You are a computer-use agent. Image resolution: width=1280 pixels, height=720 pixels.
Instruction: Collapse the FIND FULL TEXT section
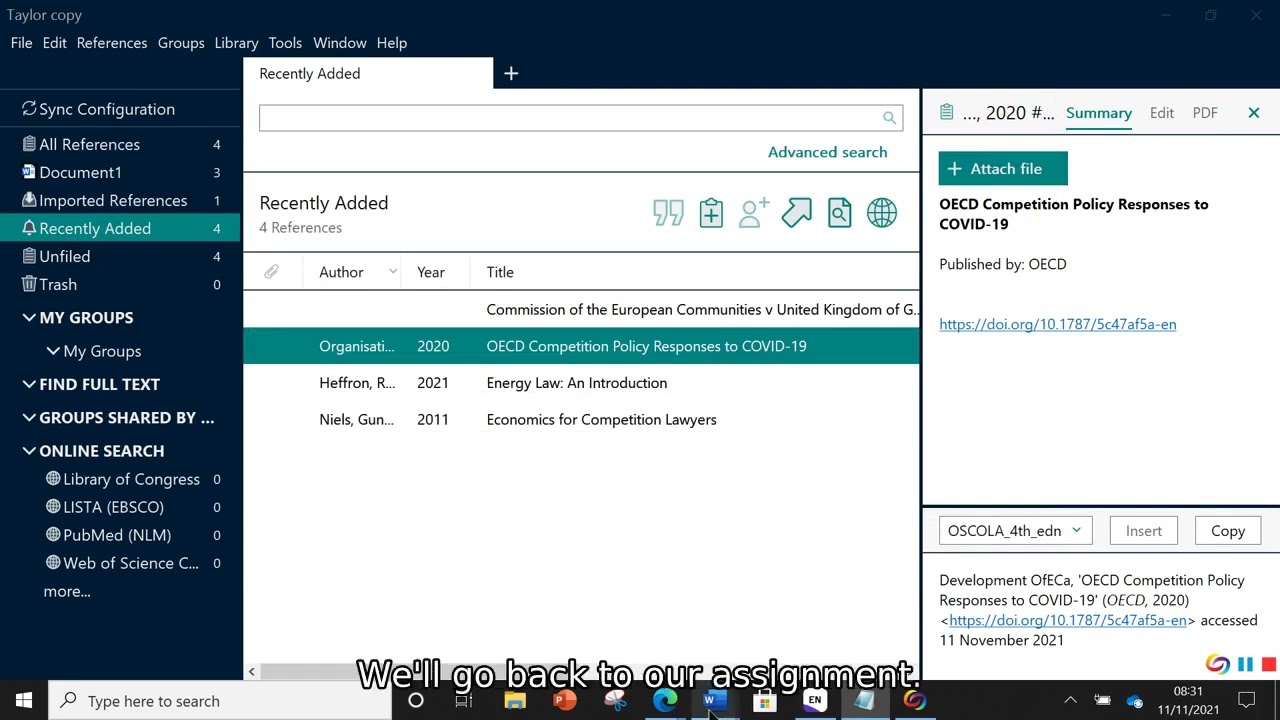click(29, 384)
